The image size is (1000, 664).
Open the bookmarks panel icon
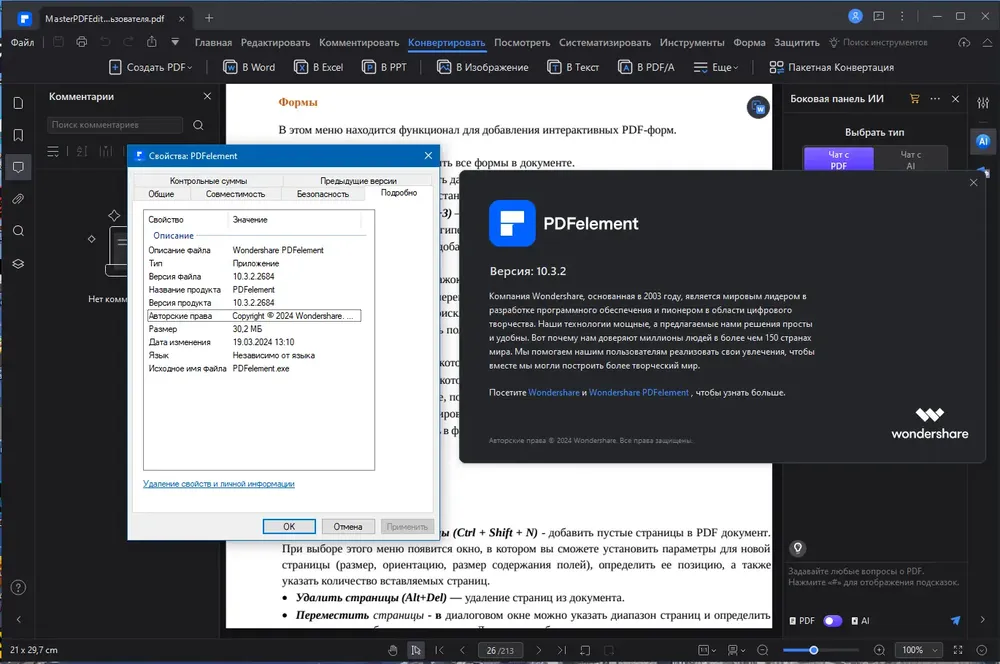click(18, 135)
